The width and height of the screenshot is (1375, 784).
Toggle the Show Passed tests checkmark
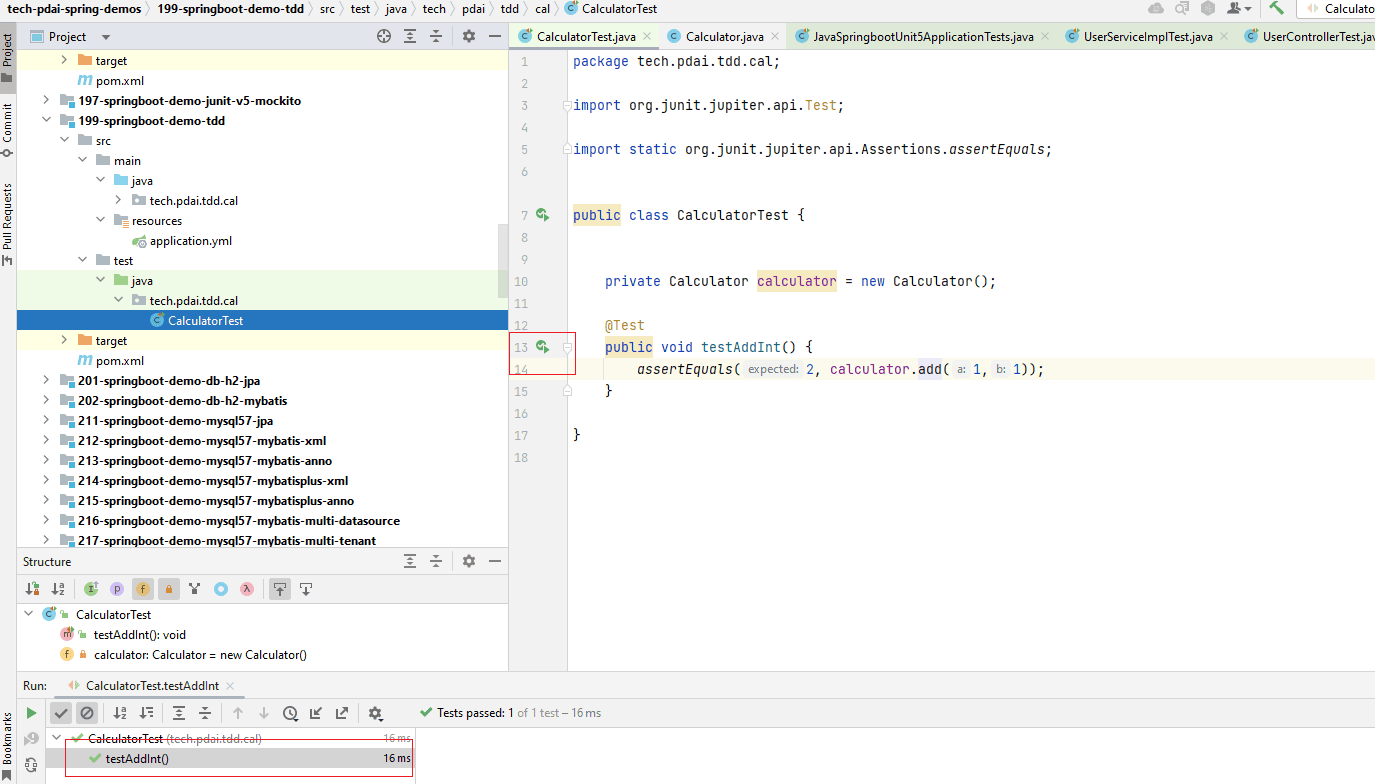point(61,713)
